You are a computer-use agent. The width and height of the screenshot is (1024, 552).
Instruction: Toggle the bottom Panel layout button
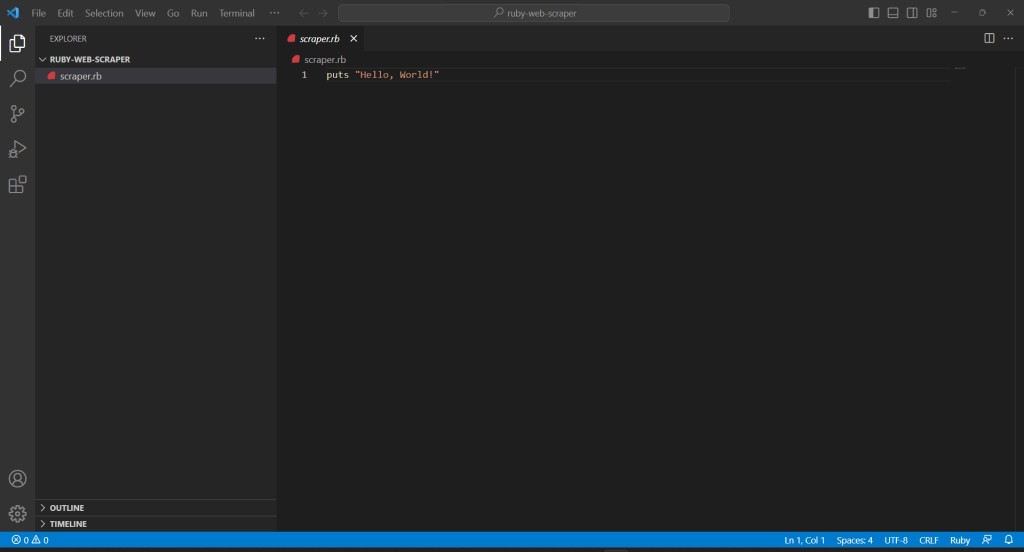click(893, 13)
